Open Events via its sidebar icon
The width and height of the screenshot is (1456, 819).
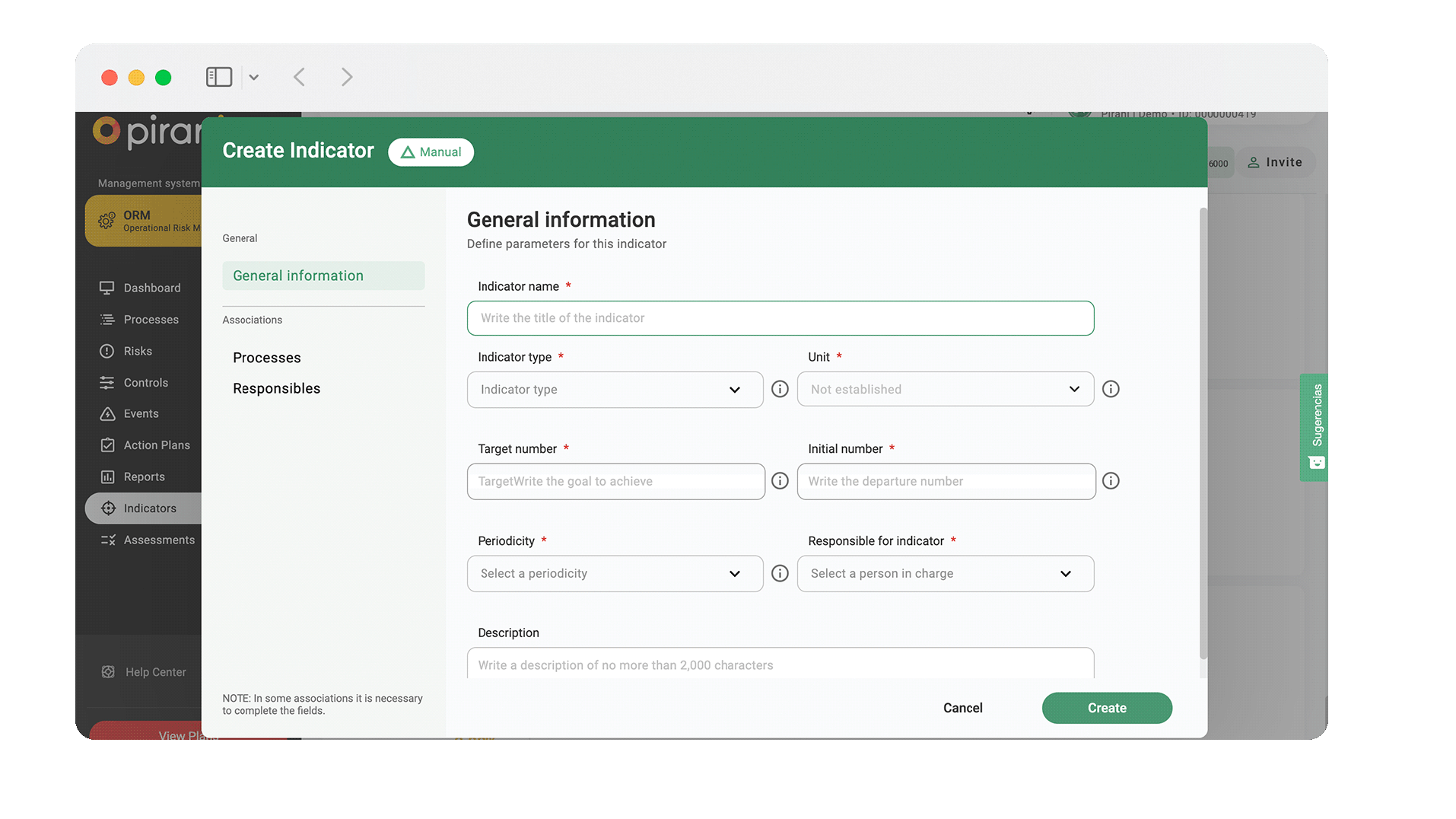[x=108, y=413]
